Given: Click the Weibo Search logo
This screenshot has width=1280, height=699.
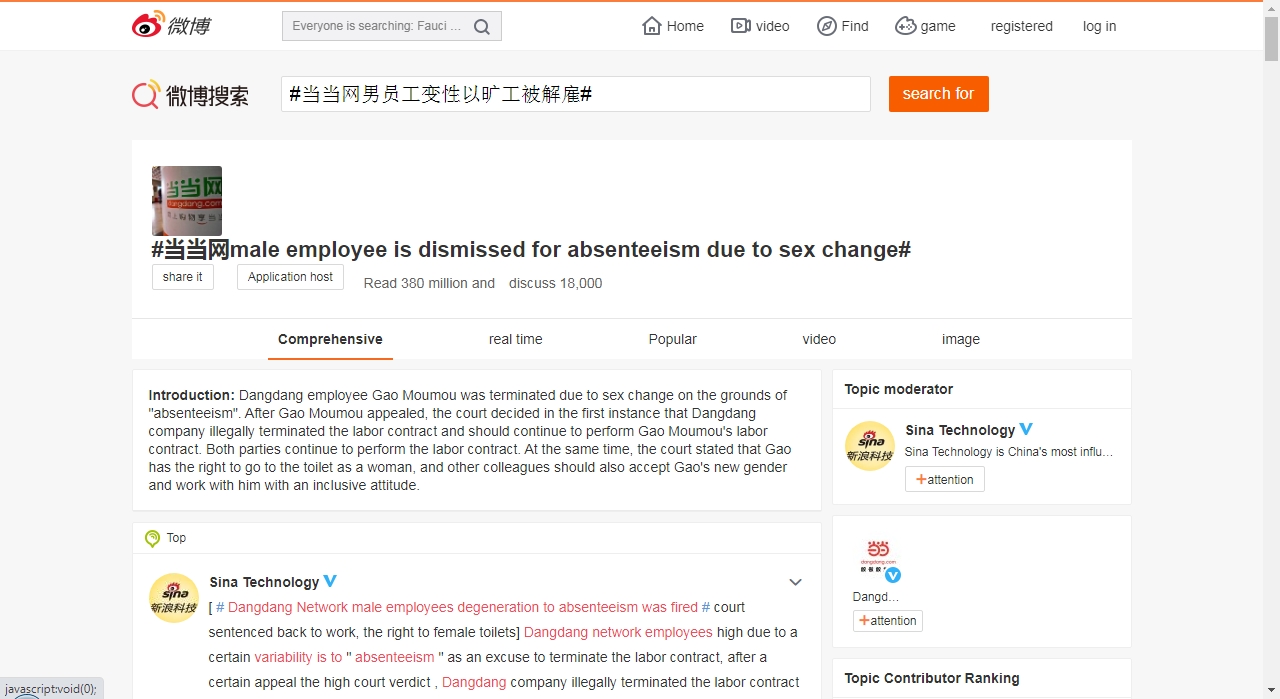Looking at the screenshot, I should 190,95.
